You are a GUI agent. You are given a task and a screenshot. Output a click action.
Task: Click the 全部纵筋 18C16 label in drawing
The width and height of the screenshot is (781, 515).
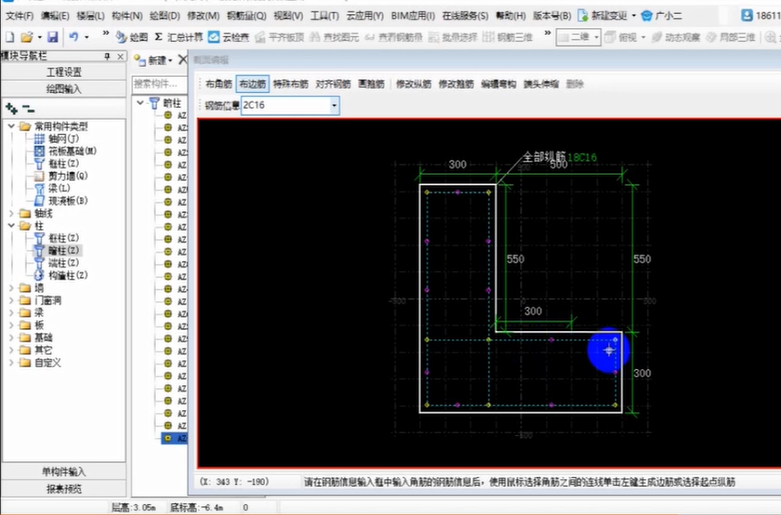click(x=559, y=157)
